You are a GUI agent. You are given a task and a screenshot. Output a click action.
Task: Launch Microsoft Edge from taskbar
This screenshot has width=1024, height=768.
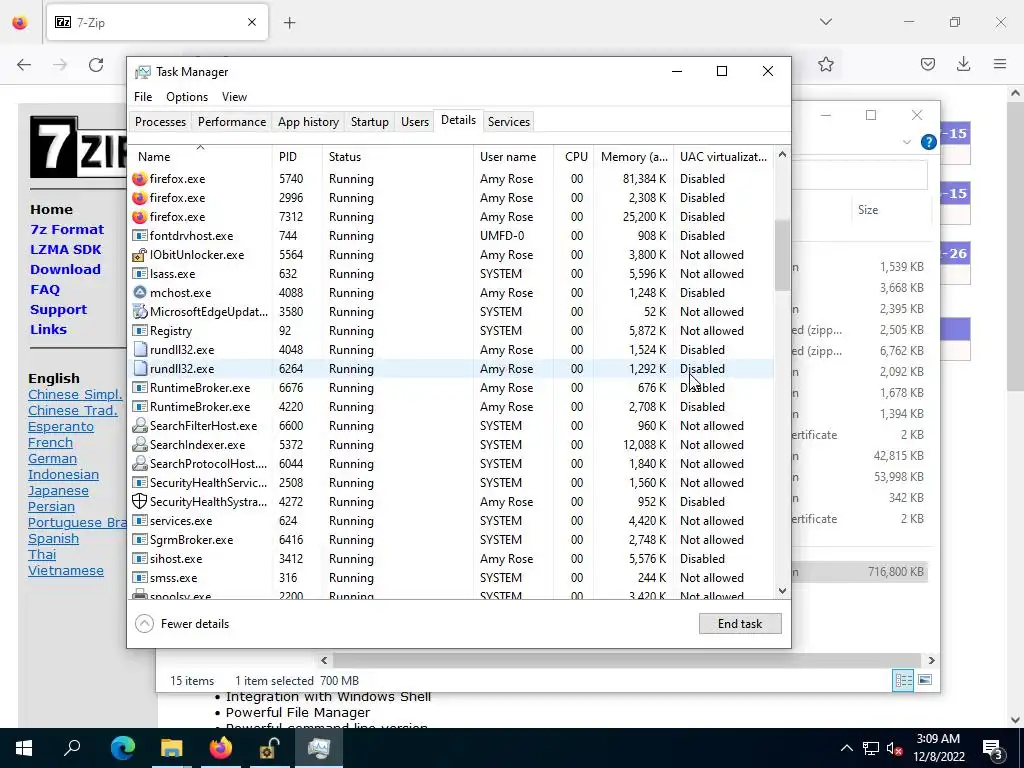122,748
